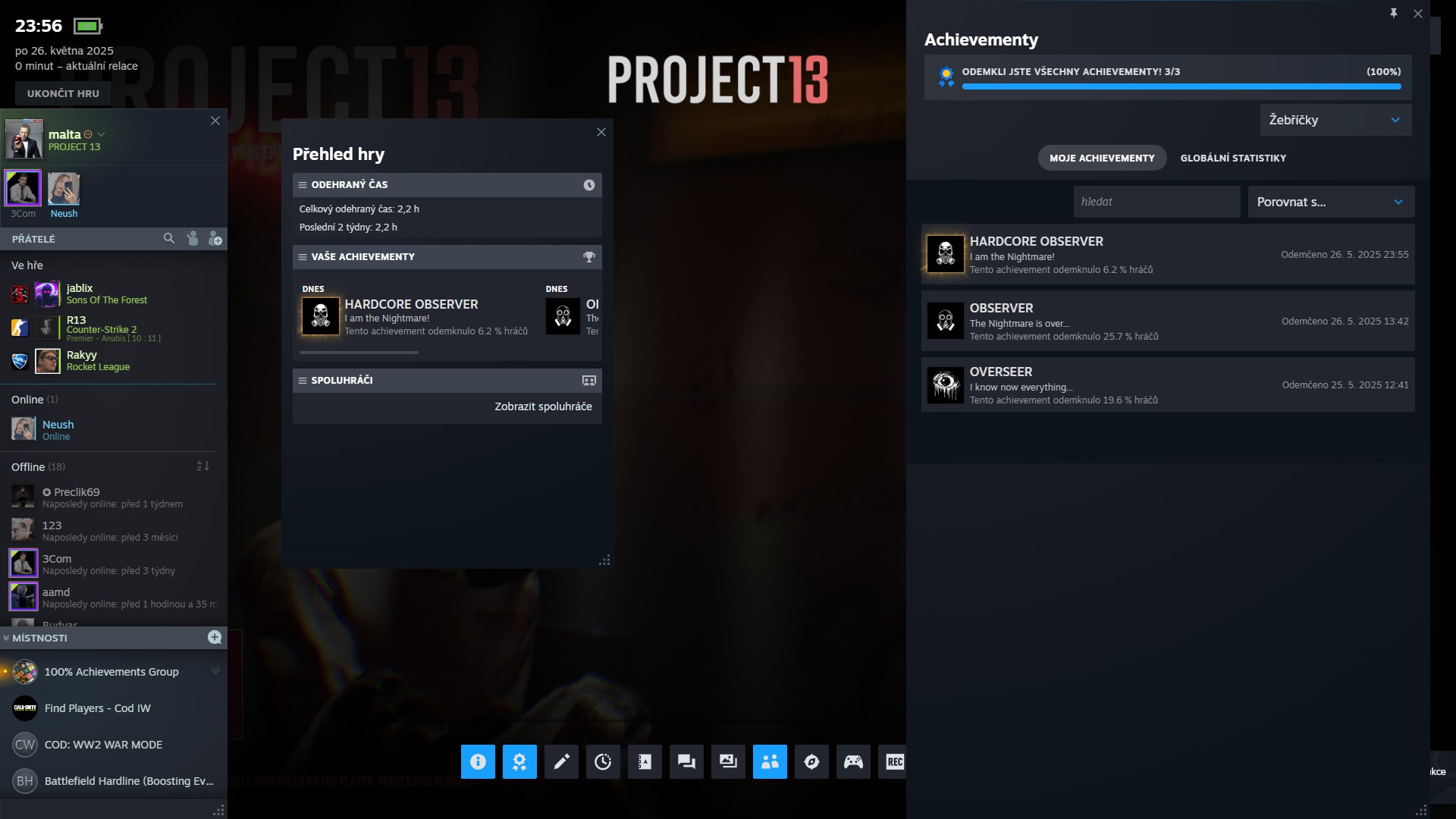Expand the Žebříčky dropdown
Viewport: 1456px width, 819px height.
[x=1335, y=120]
